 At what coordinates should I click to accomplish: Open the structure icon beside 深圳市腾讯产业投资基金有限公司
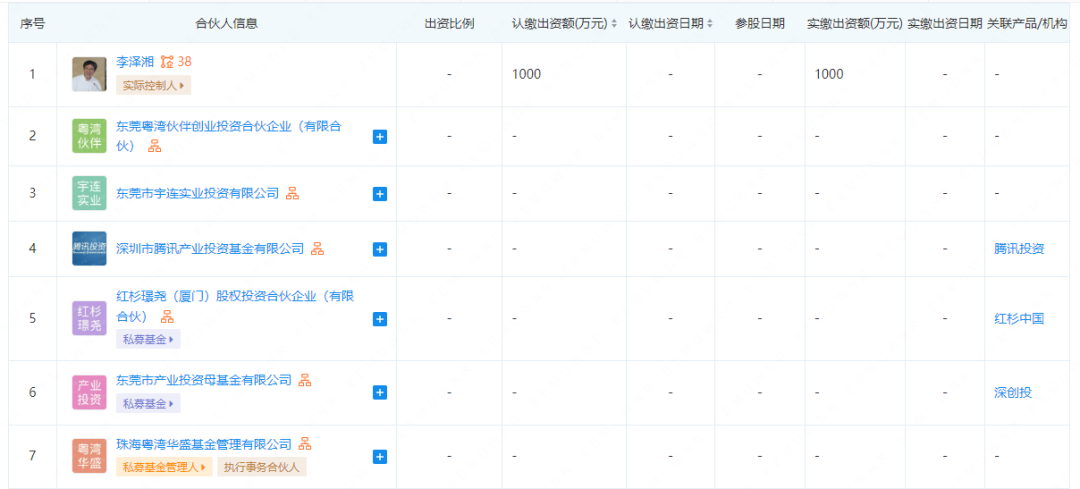click(x=317, y=248)
